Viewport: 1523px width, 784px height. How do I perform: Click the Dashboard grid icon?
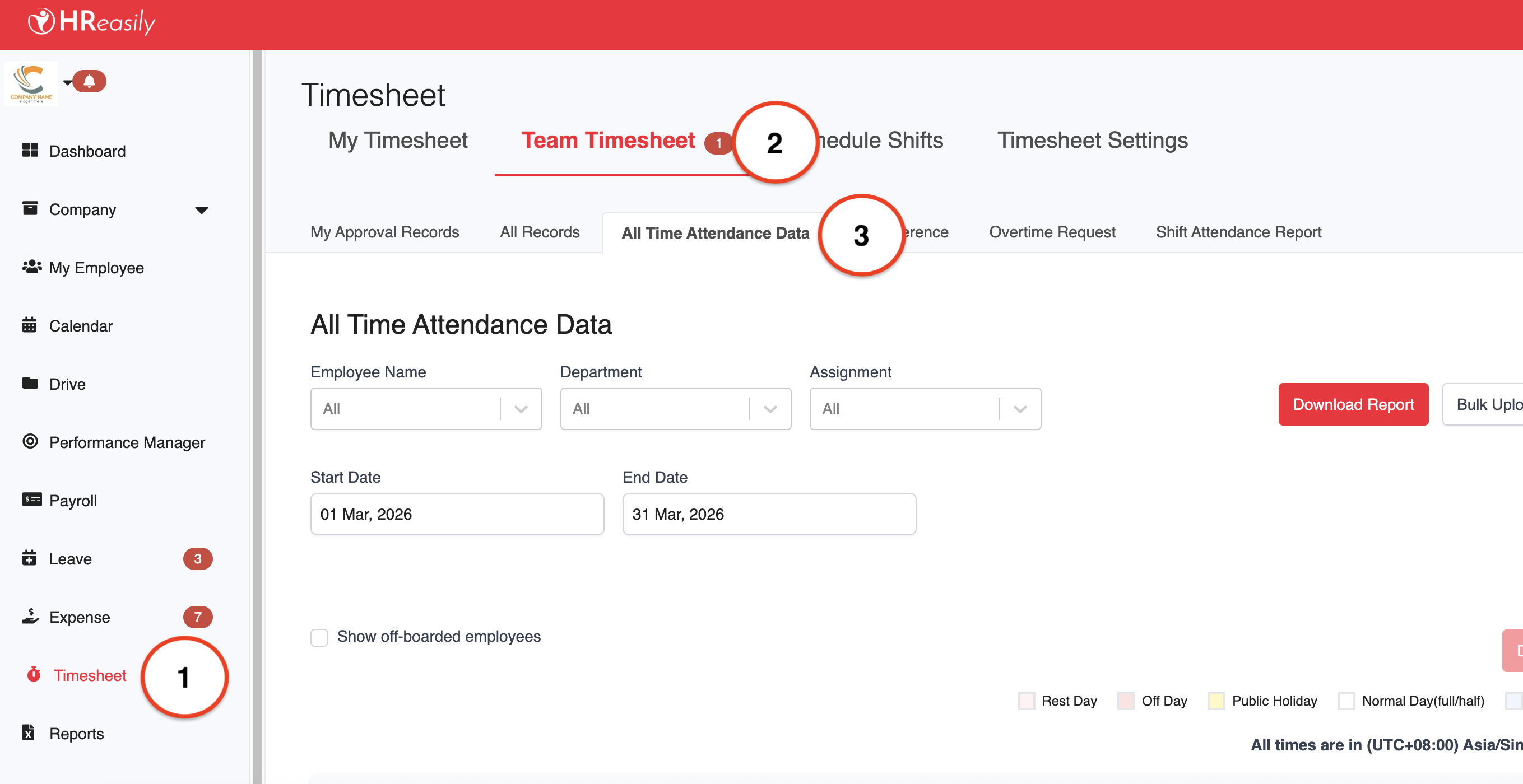coord(30,150)
